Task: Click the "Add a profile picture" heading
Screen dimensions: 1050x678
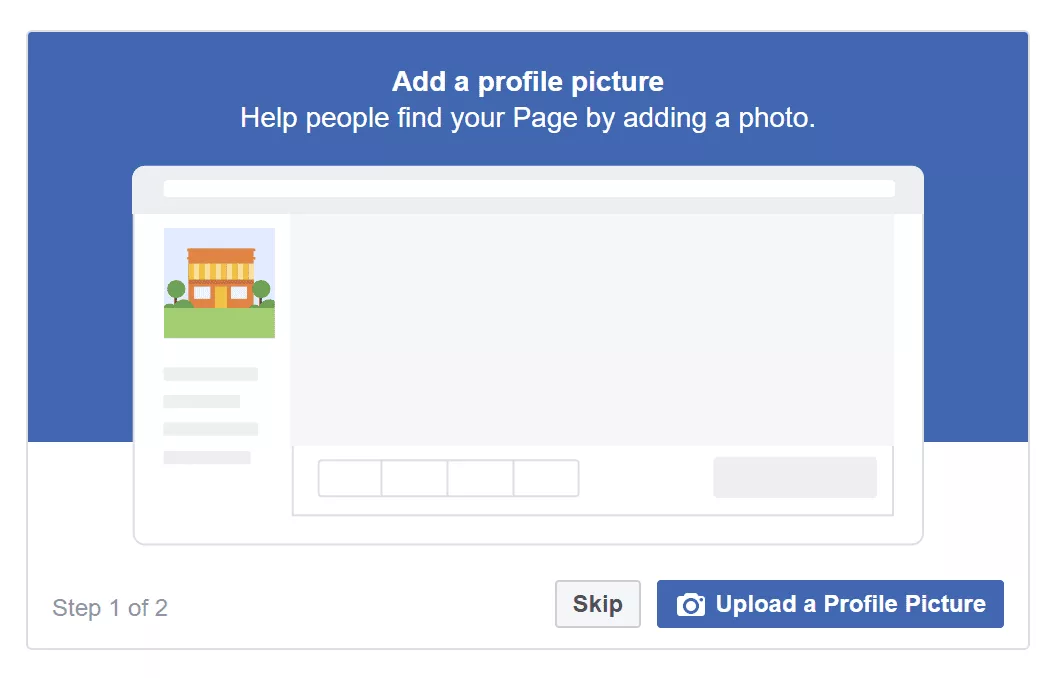Action: (527, 81)
